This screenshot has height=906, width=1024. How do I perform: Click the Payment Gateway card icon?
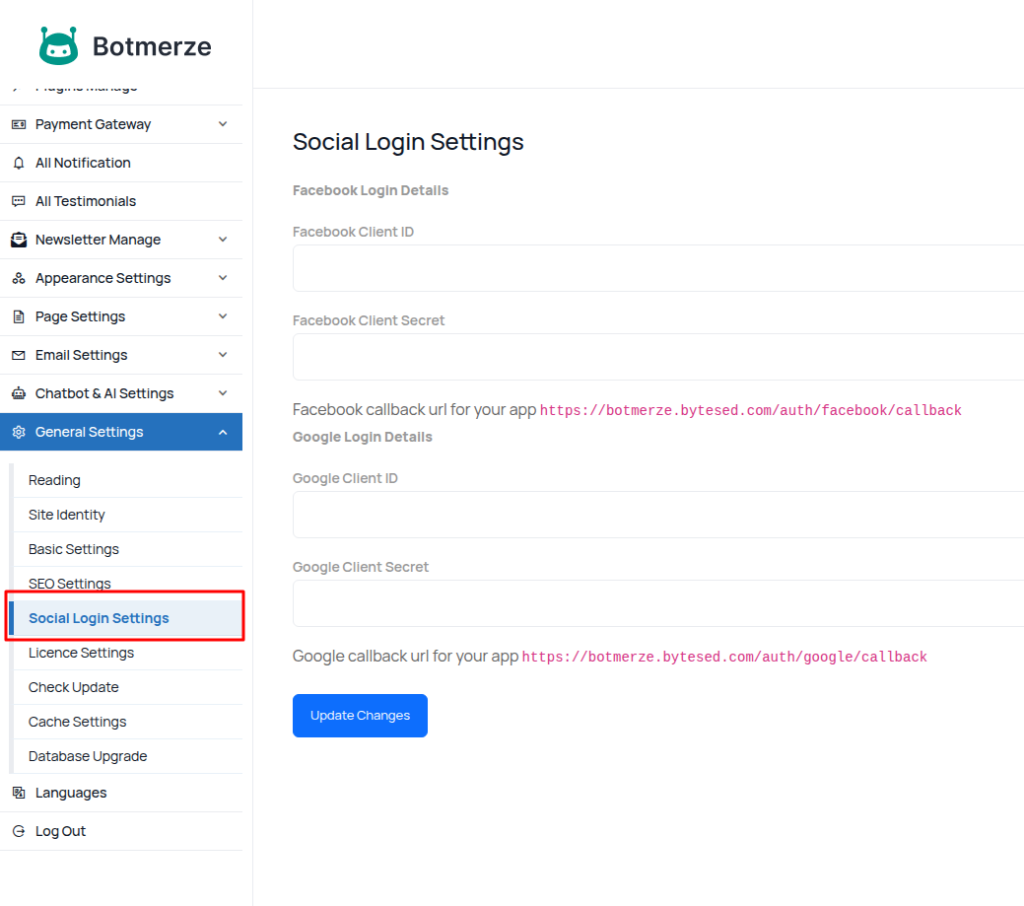click(x=18, y=125)
